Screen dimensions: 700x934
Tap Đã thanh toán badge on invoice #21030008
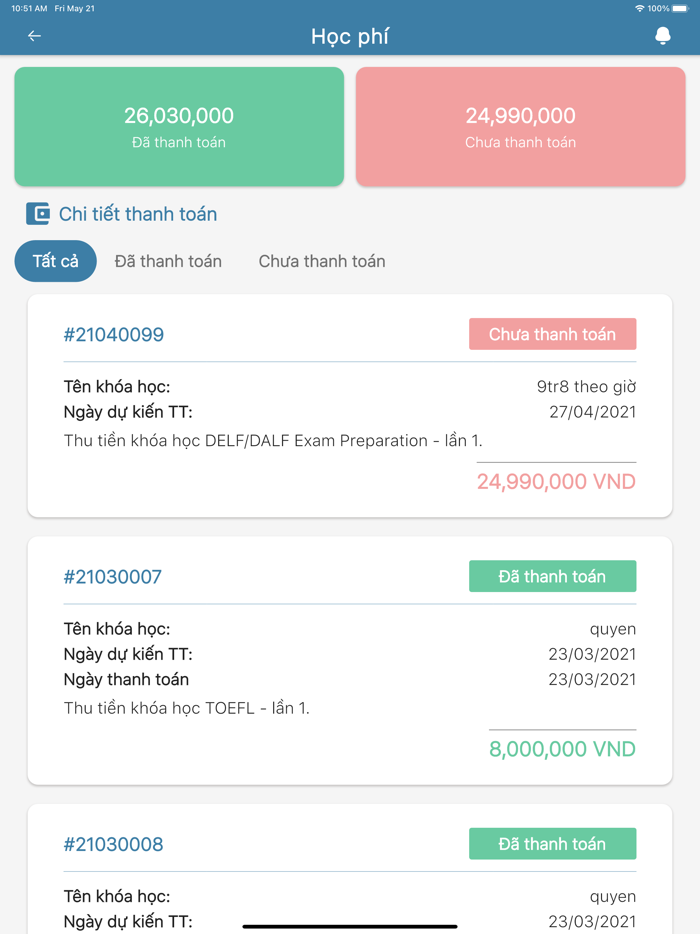[552, 844]
